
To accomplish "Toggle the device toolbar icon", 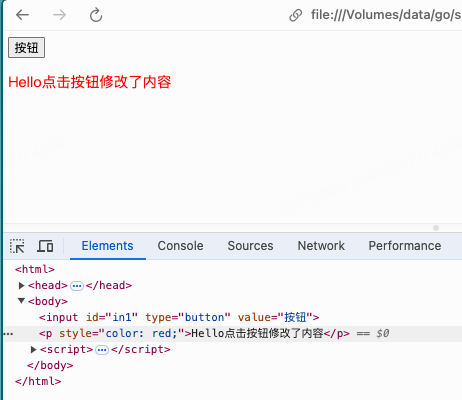I will click(x=45, y=246).
